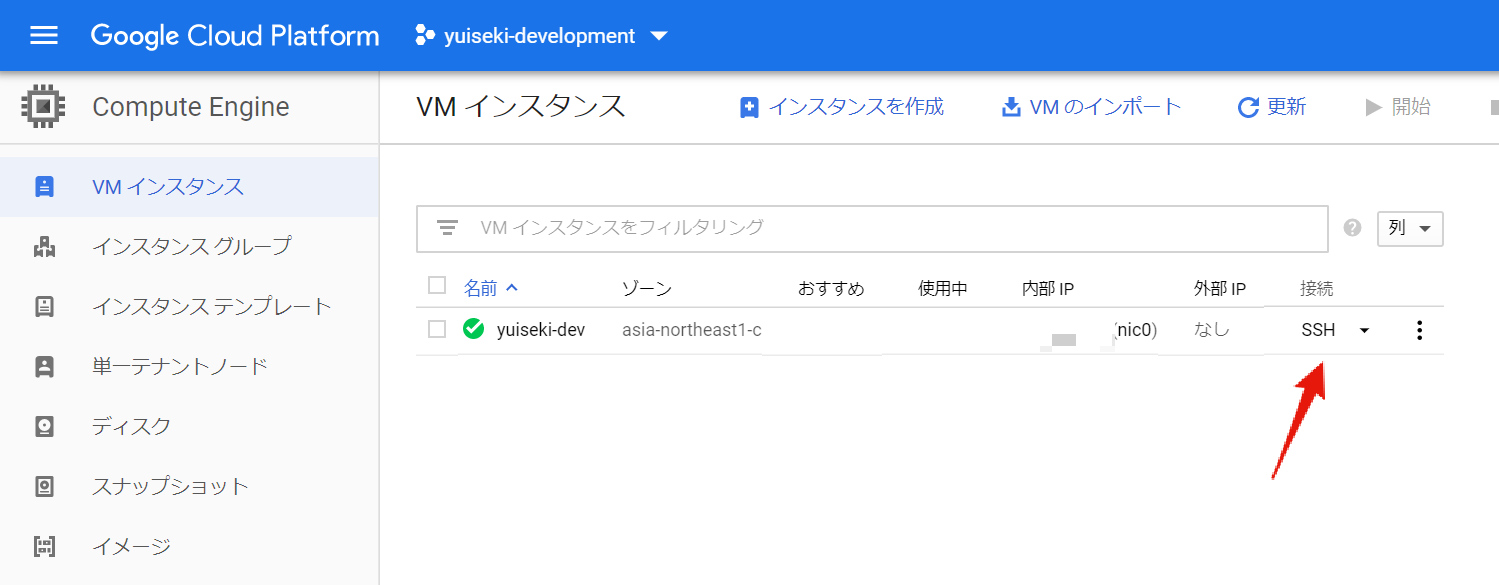Click the ディスク sidebar icon
The width and height of the screenshot is (1499, 585).
coord(44,427)
